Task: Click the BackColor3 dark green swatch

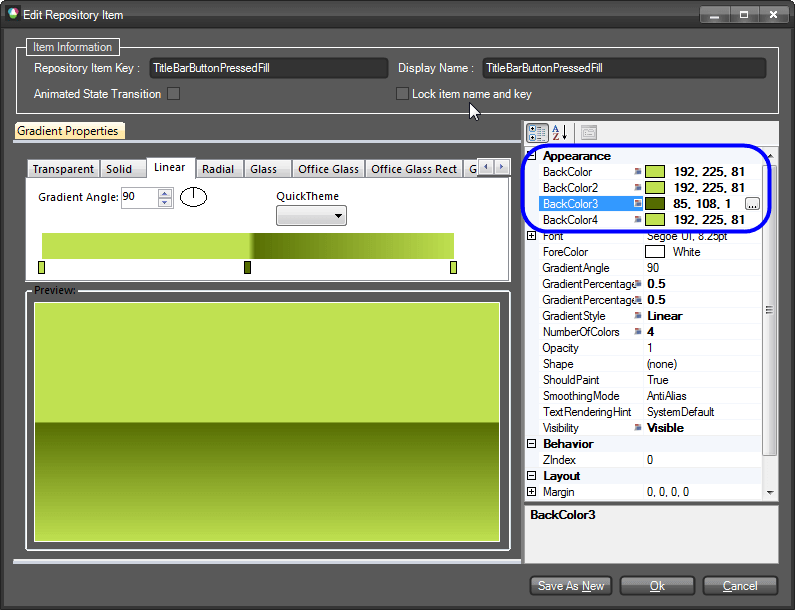Action: point(655,204)
